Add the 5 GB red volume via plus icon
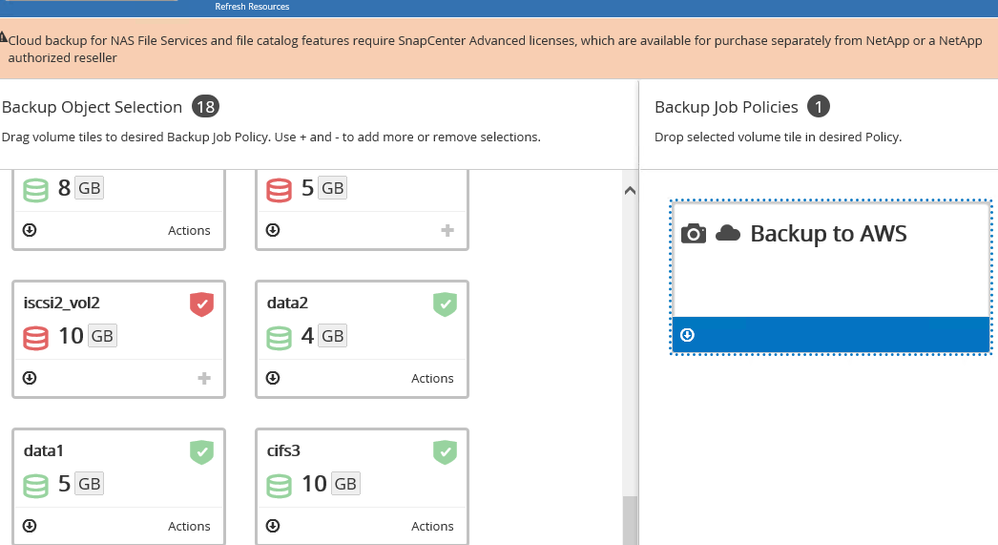 447,230
